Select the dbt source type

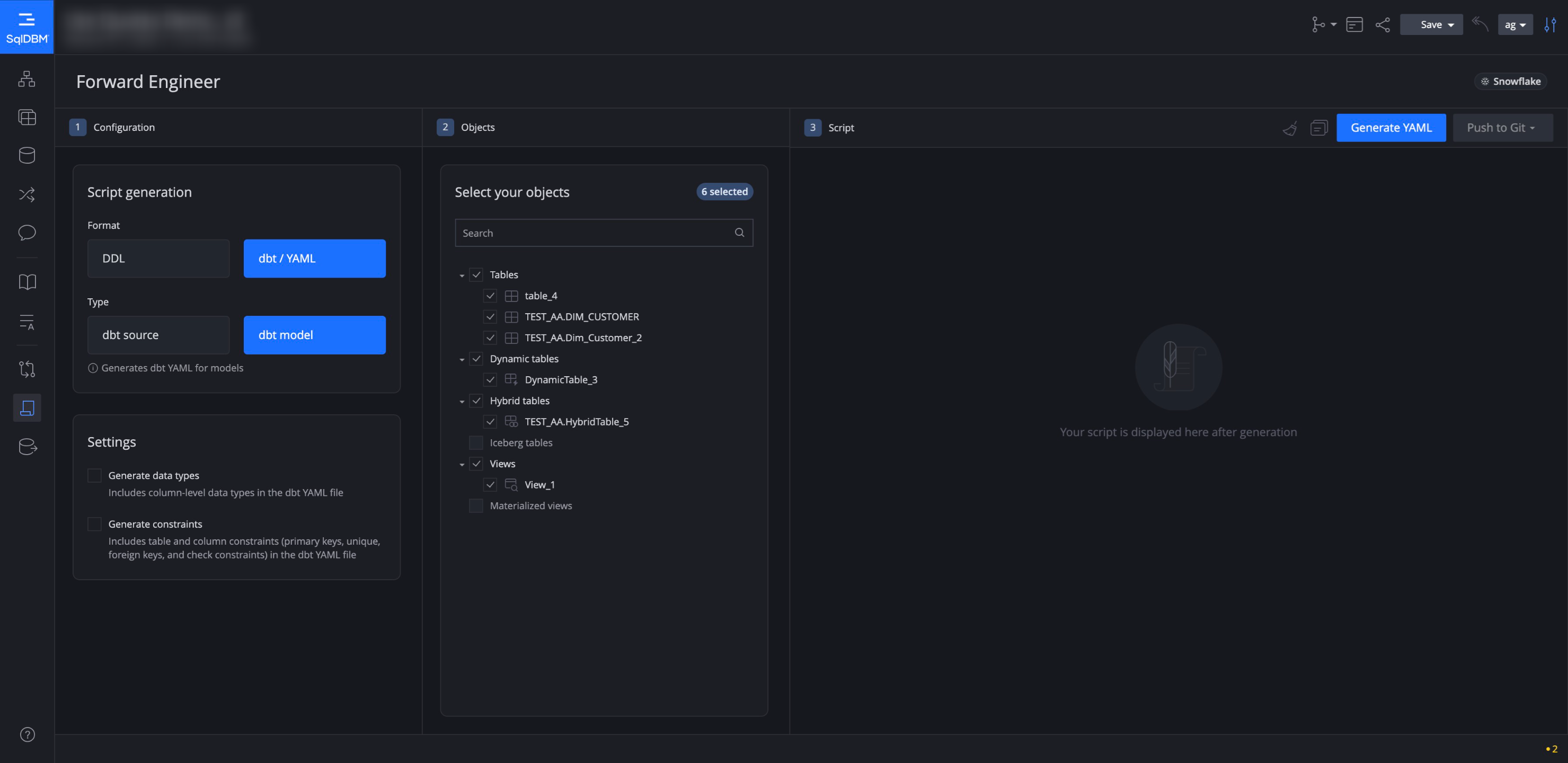click(x=158, y=335)
